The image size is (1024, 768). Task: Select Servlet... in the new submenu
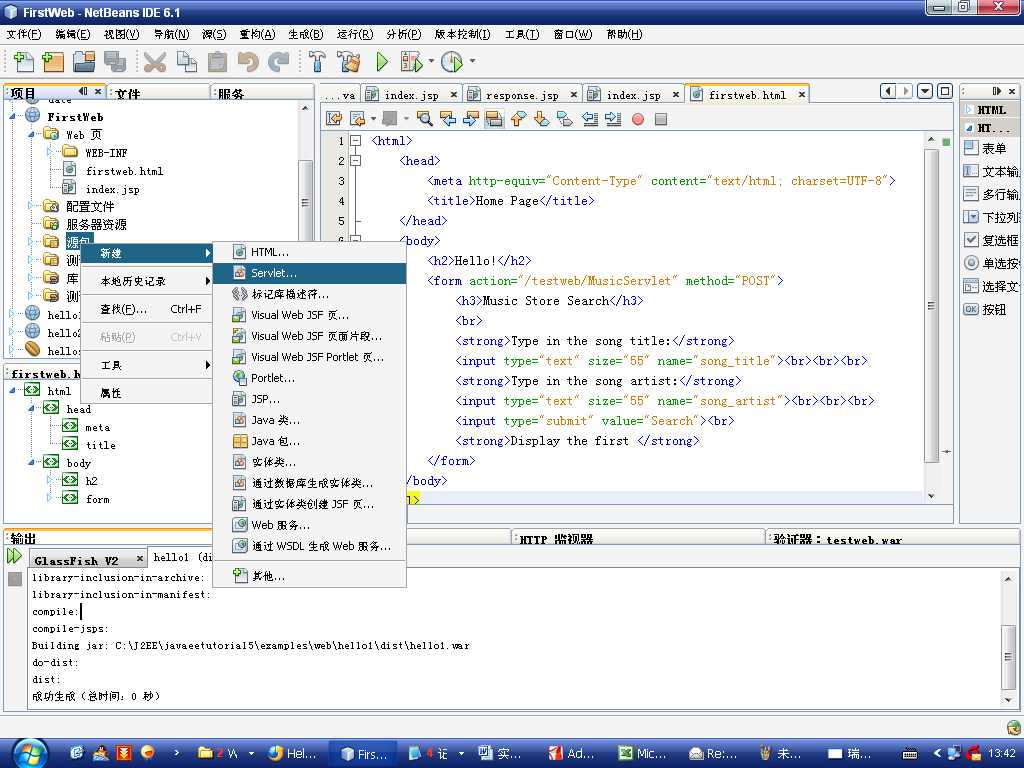(x=310, y=273)
